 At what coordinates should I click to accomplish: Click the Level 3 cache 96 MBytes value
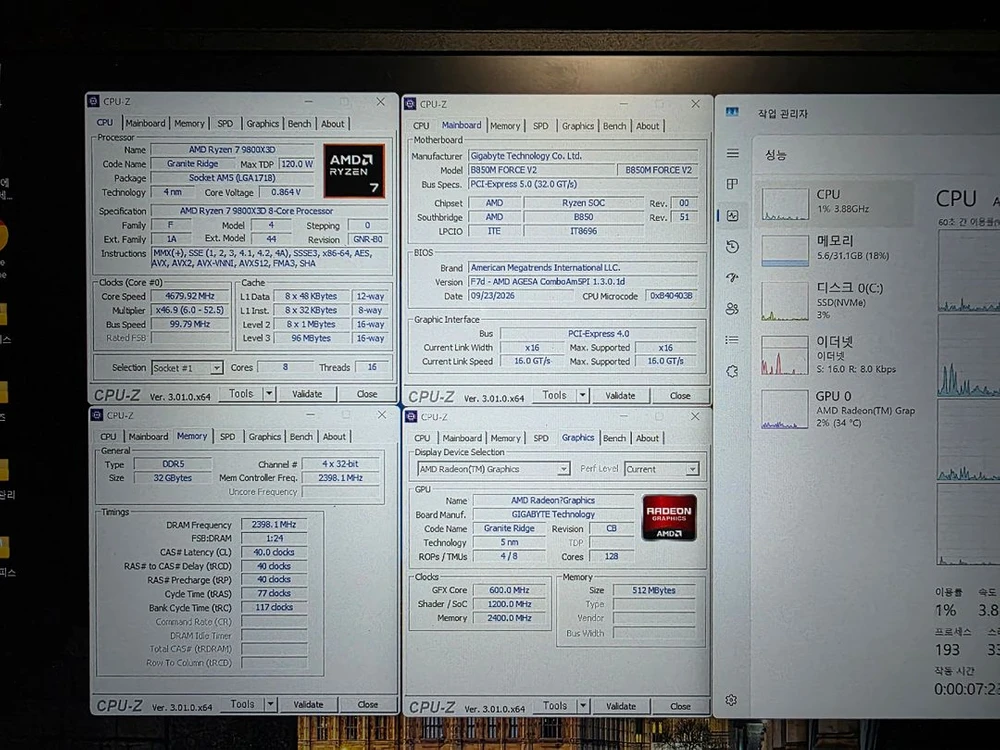[311, 338]
